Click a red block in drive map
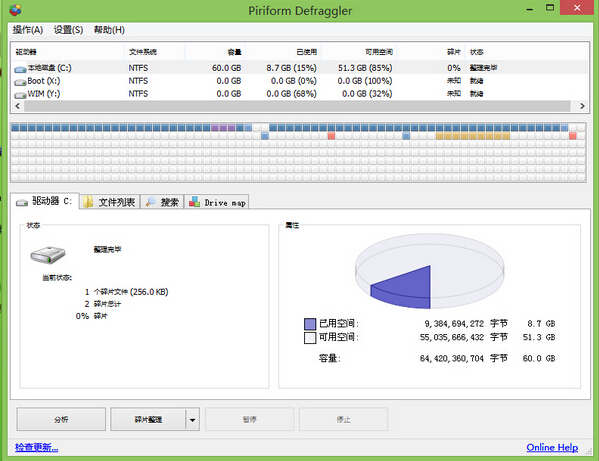This screenshot has width=599, height=461. 331,136
